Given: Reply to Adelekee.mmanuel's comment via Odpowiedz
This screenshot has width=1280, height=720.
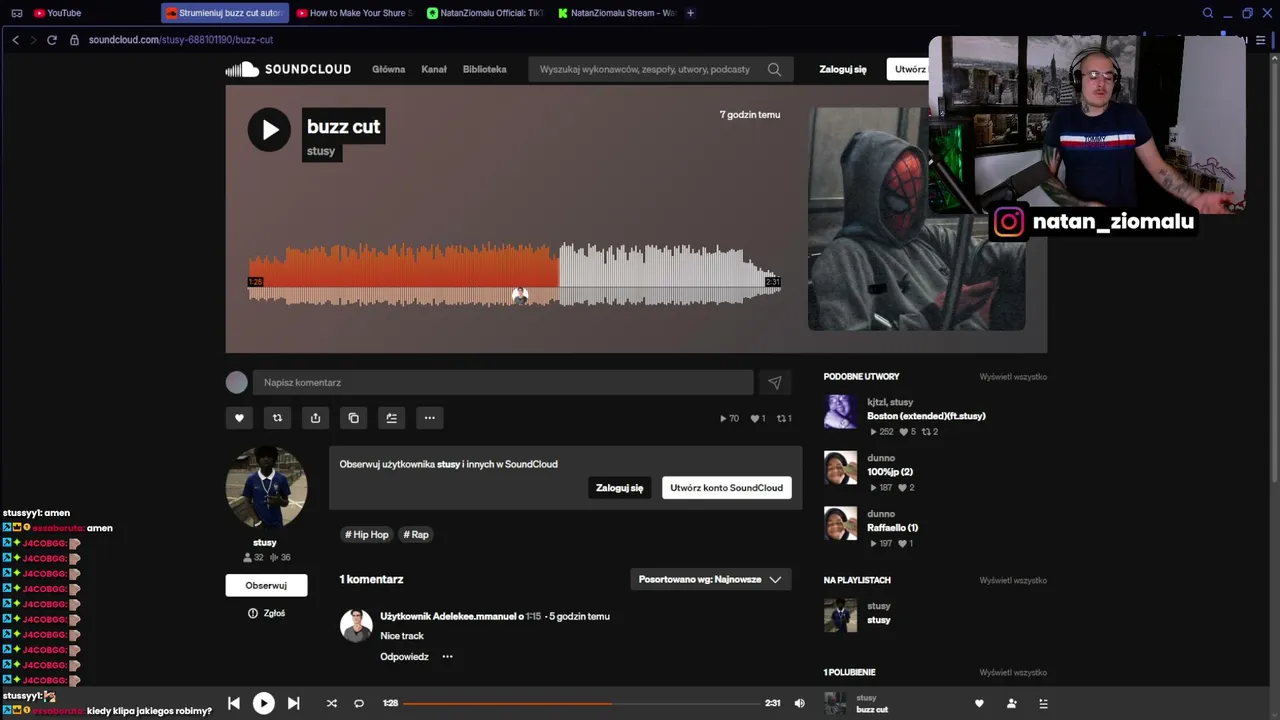Looking at the screenshot, I should coord(404,657).
